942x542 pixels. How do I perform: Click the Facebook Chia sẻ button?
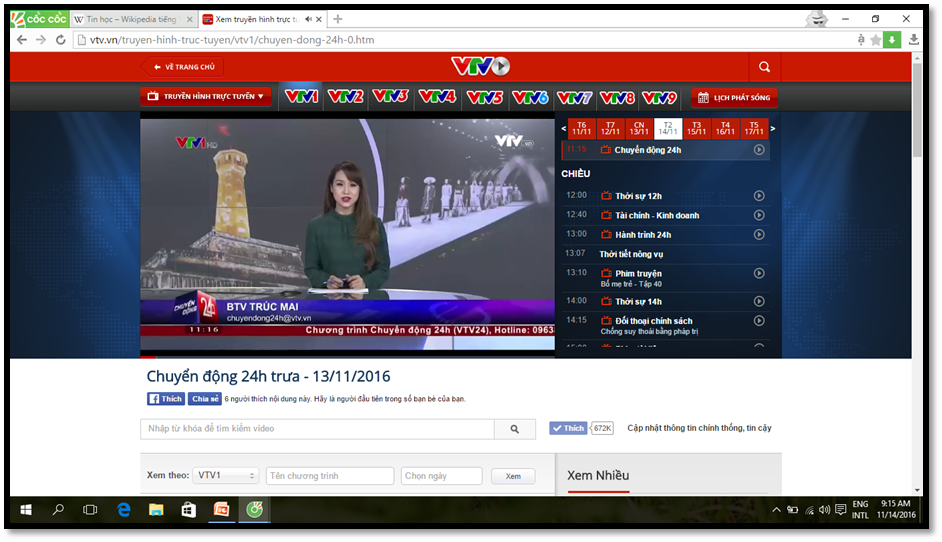click(205, 398)
